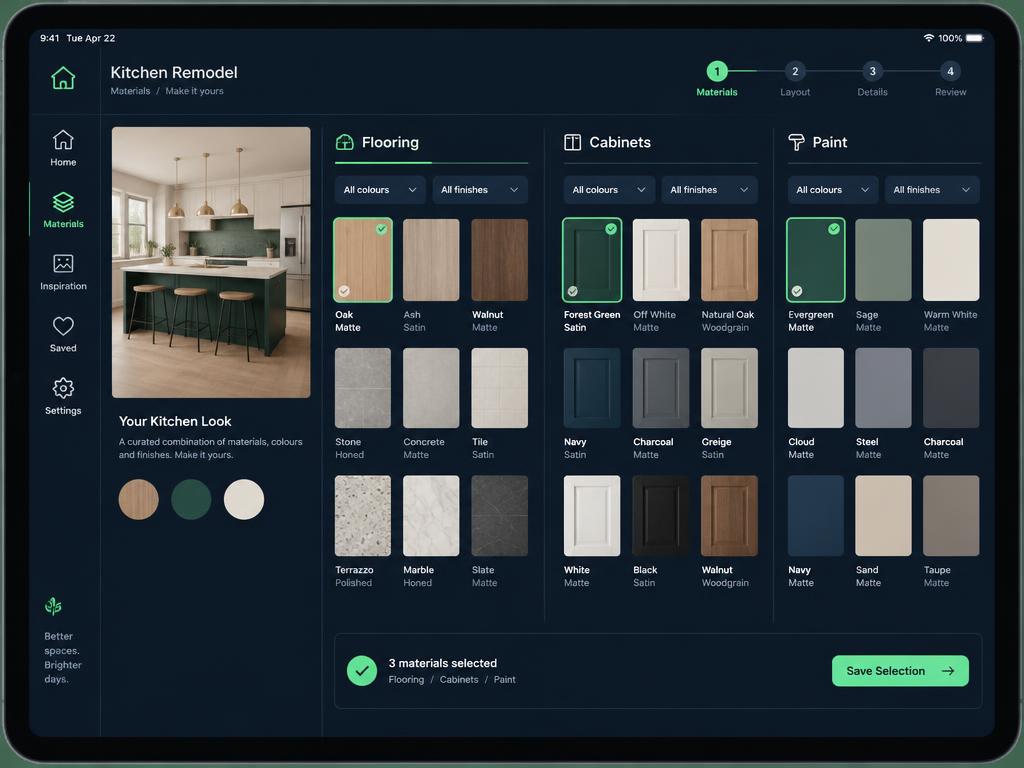Click the Cabinets category icon
The height and width of the screenshot is (768, 1024).
(x=572, y=142)
